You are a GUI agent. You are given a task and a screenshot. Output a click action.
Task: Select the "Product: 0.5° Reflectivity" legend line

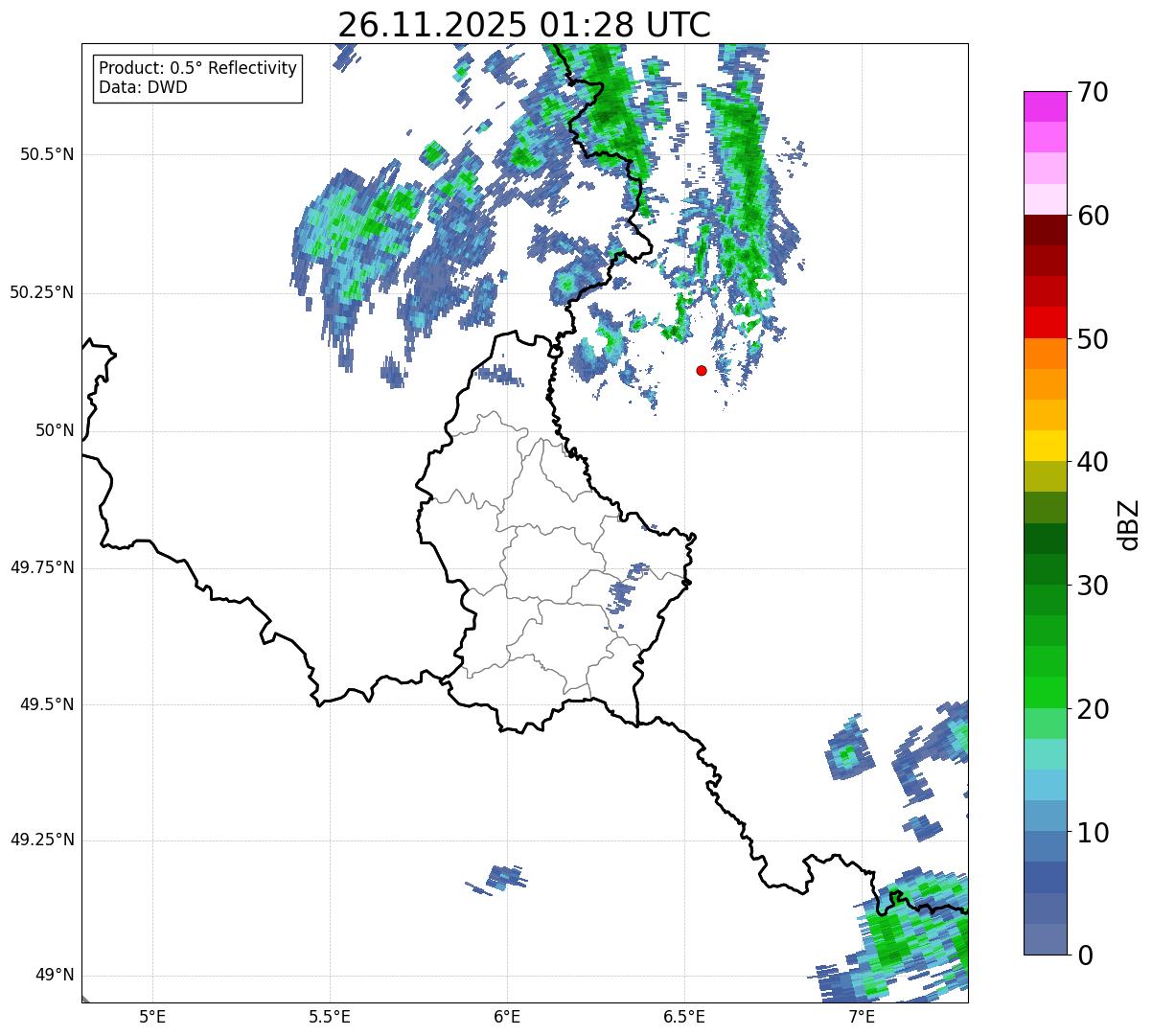click(198, 69)
